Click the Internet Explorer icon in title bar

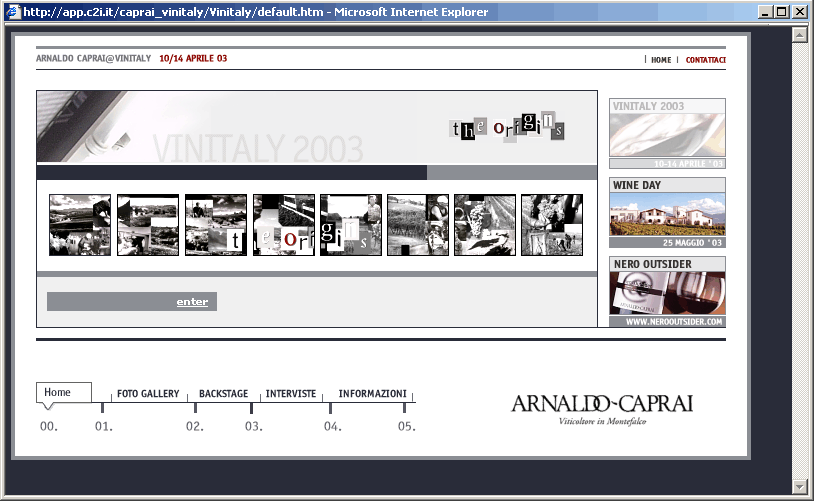[13, 11]
